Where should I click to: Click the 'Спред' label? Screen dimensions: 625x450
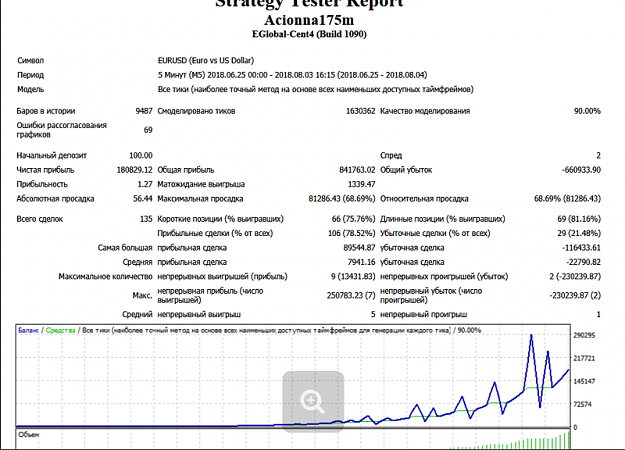391,155
